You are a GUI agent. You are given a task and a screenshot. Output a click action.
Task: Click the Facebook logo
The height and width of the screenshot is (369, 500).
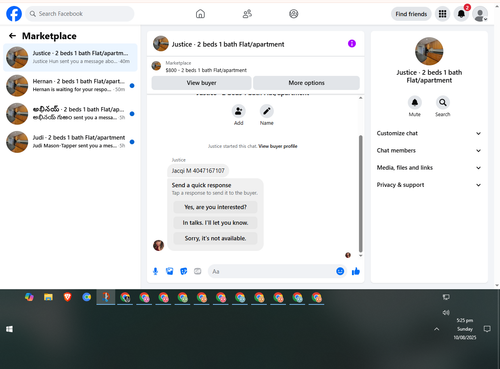[14, 14]
